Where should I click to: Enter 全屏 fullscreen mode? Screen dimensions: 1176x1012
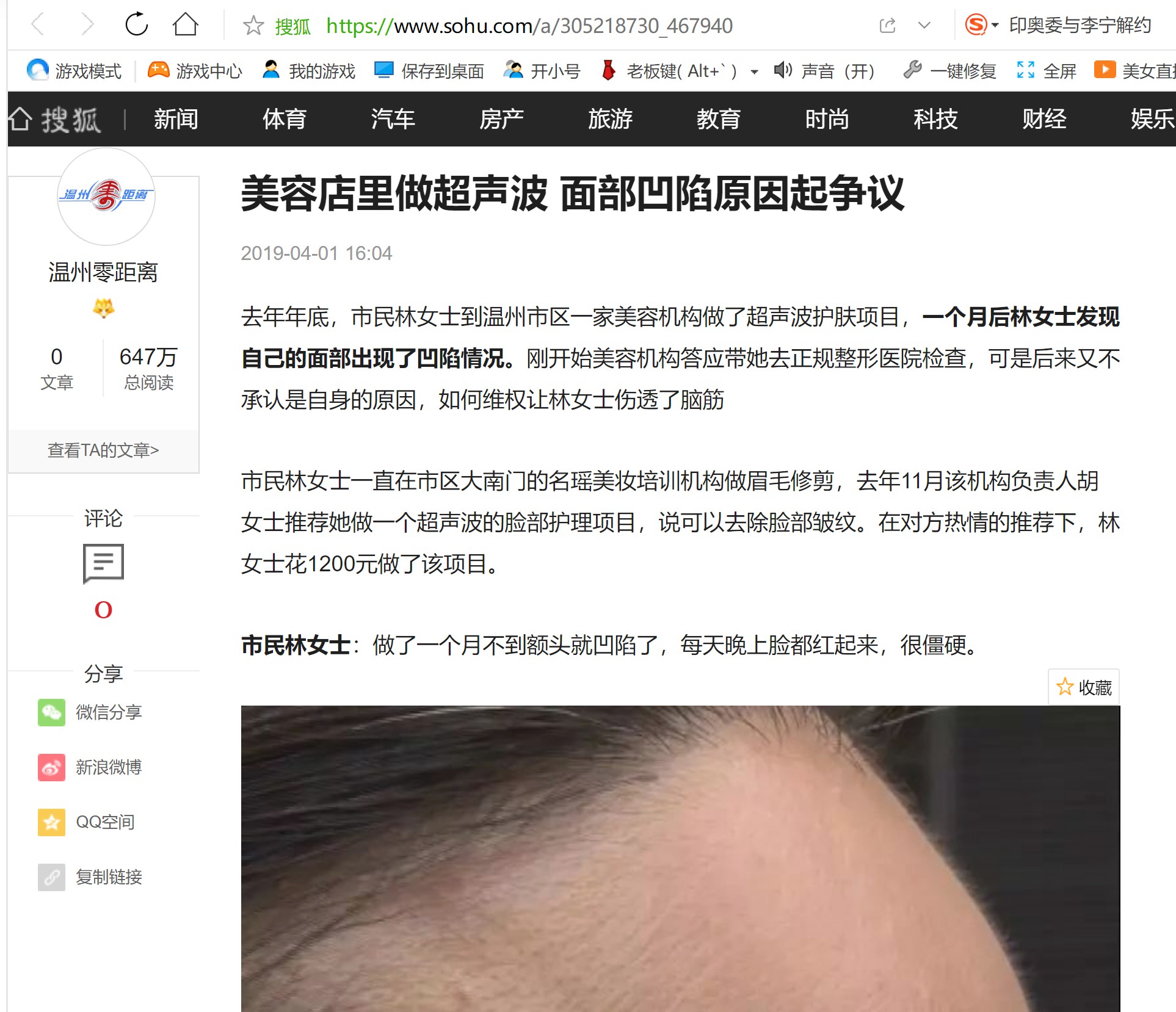click(x=1046, y=71)
